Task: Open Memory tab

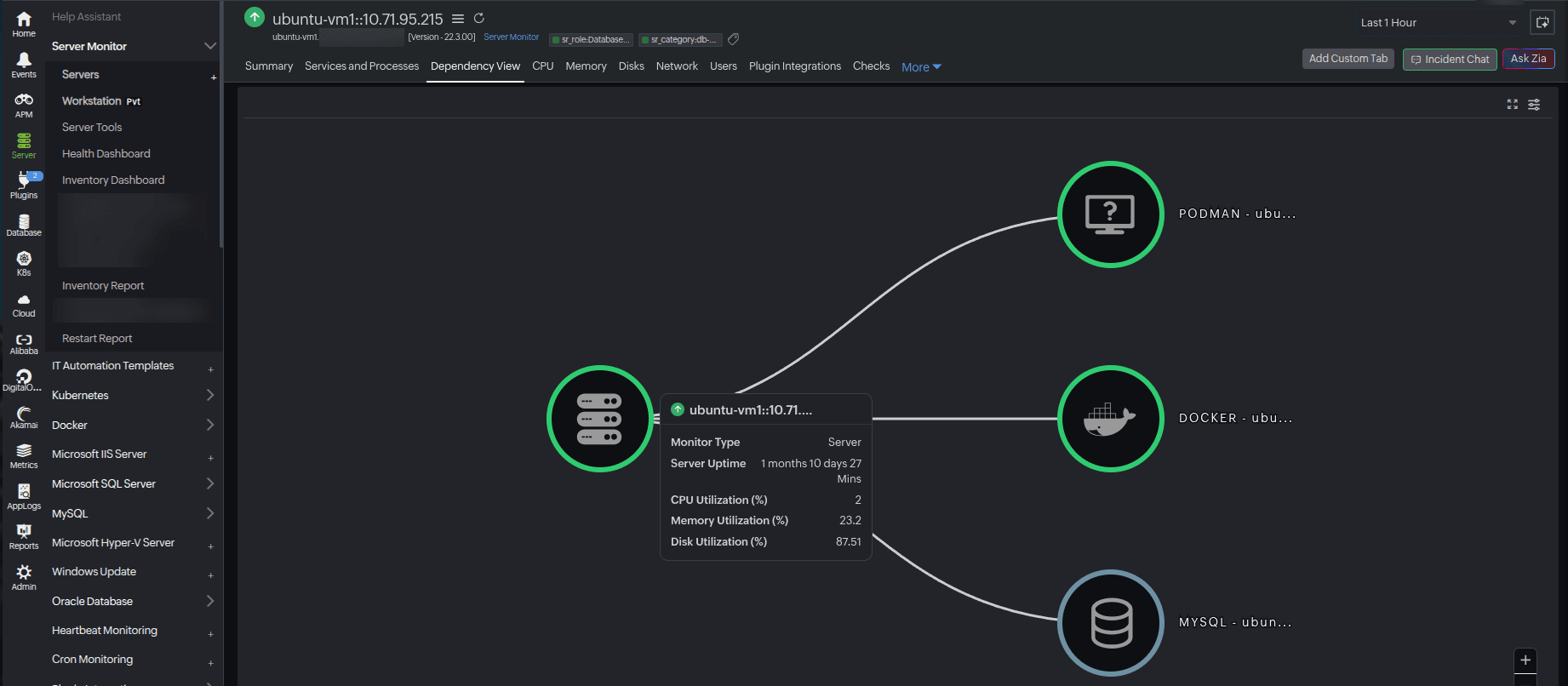Action: click(x=587, y=66)
